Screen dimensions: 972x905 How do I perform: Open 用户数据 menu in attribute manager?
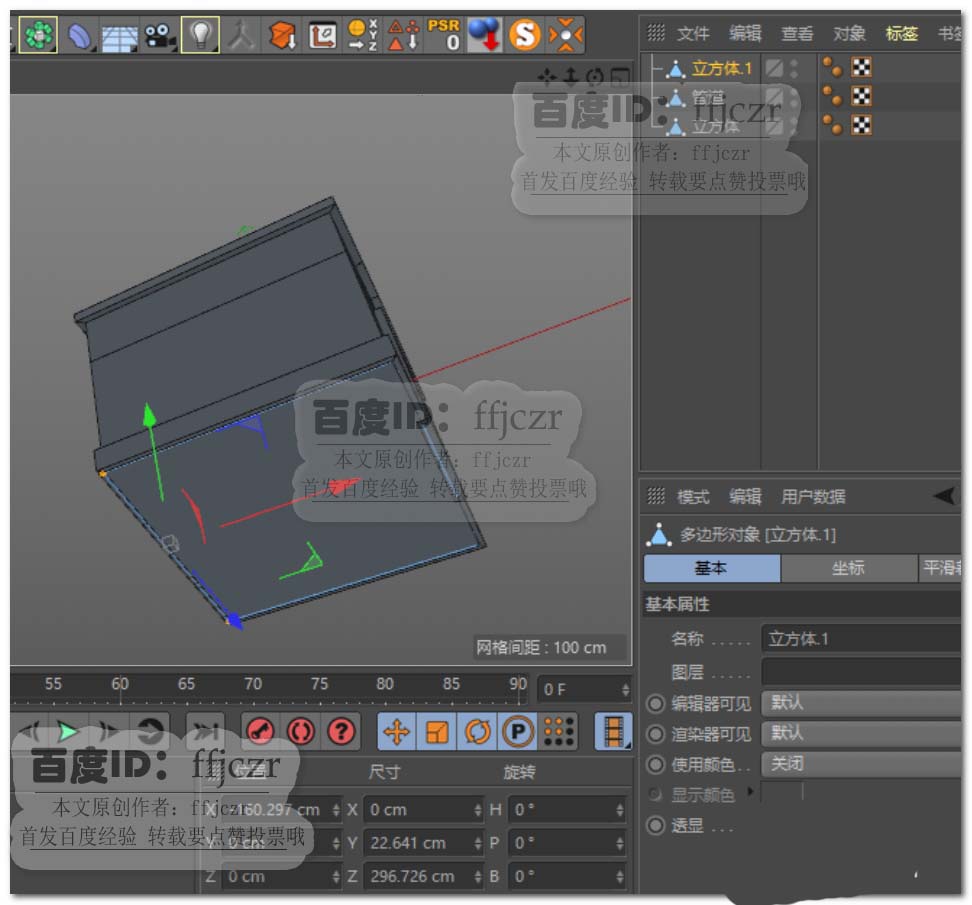pos(813,497)
